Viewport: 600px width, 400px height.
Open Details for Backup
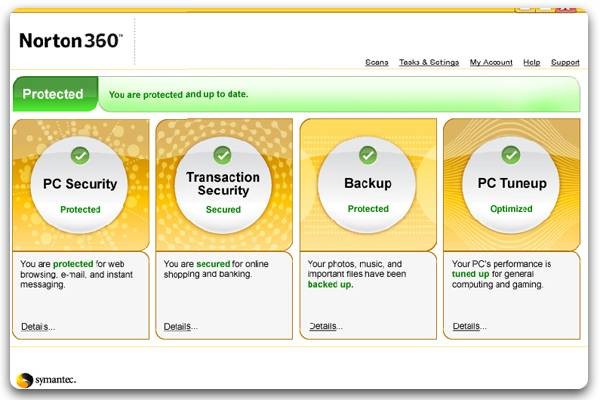(x=326, y=326)
